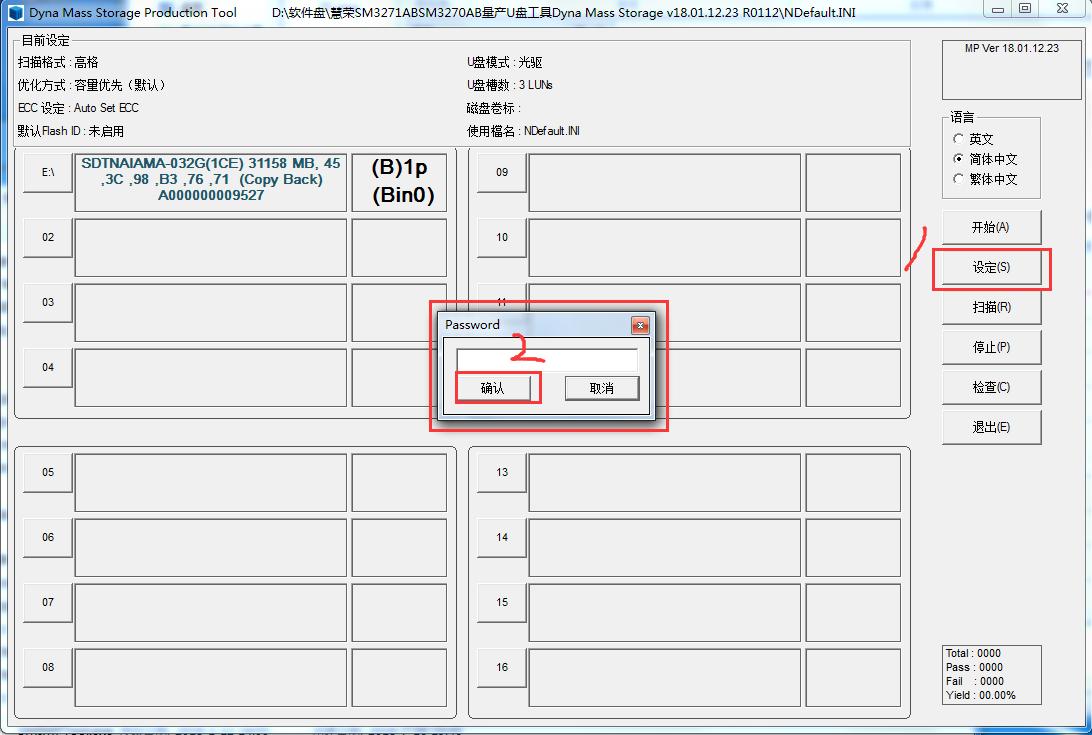1092x735 pixels.
Task: Click the 检查(C) button
Action: (991, 387)
